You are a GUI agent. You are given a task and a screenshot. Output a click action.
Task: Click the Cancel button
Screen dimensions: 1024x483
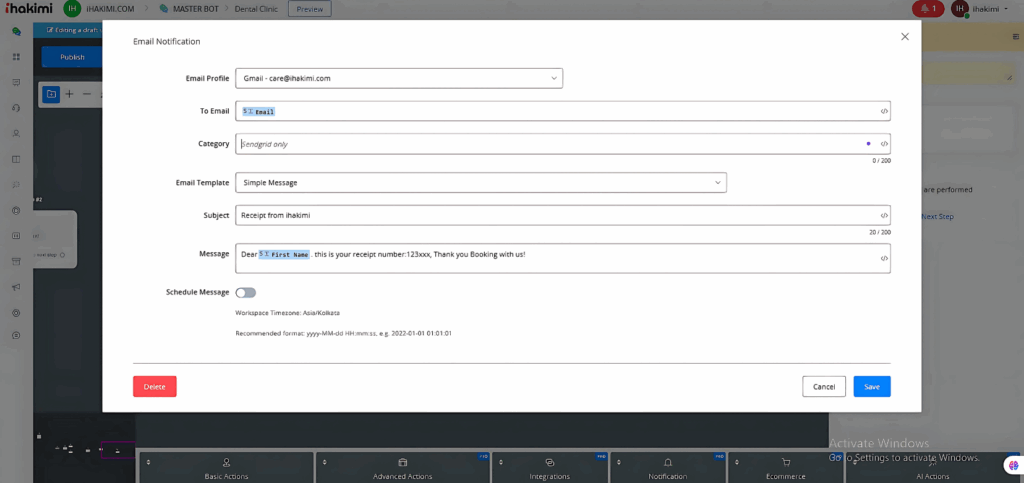[x=823, y=386]
